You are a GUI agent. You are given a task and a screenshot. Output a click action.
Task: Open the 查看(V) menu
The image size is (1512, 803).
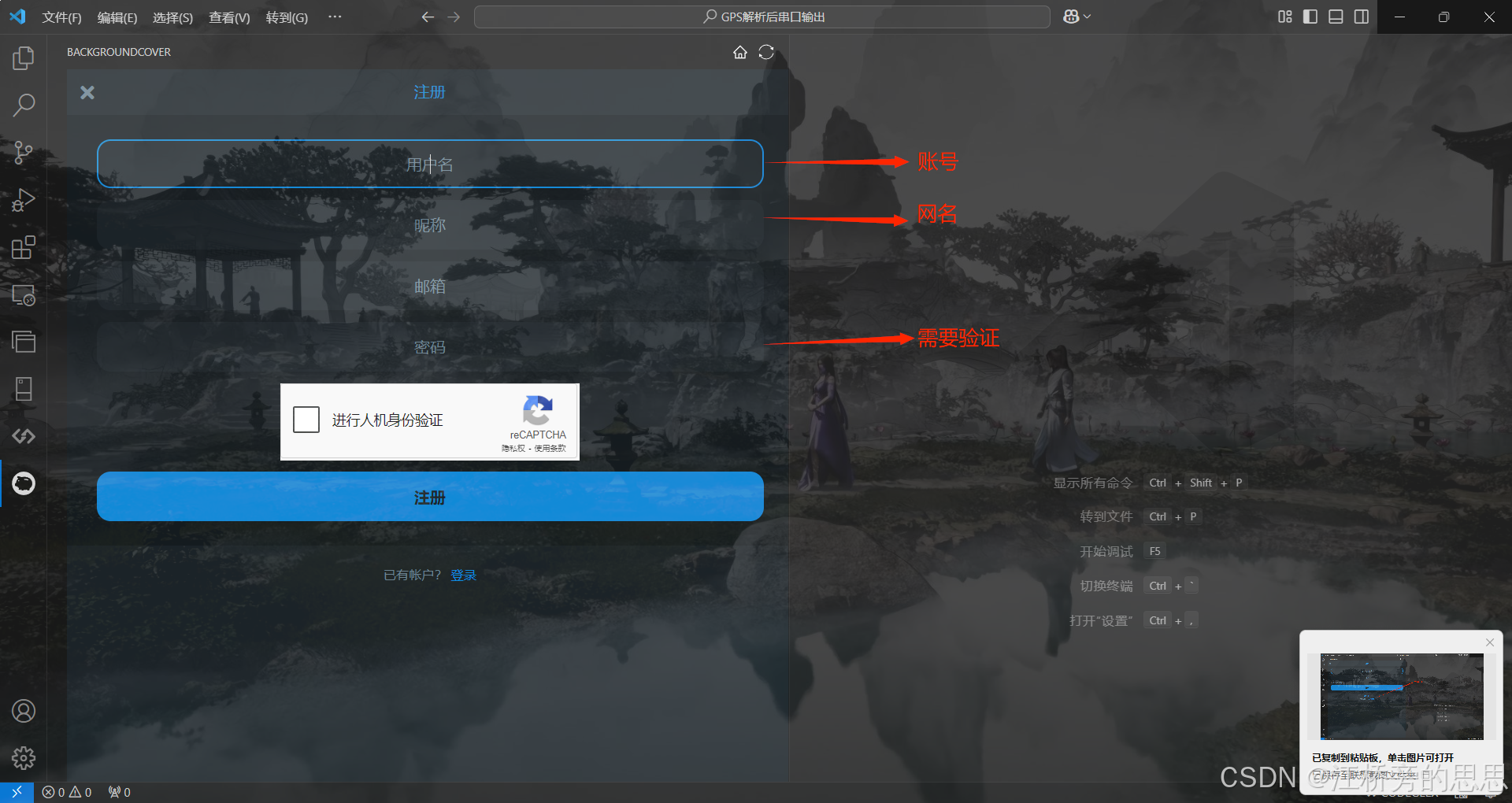coord(229,17)
